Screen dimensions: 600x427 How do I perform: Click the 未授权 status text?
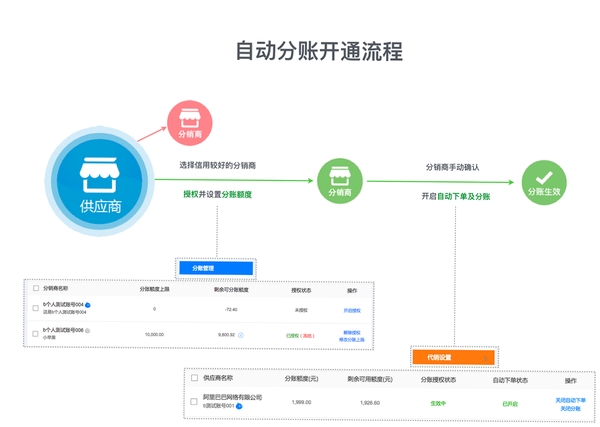[x=301, y=310]
